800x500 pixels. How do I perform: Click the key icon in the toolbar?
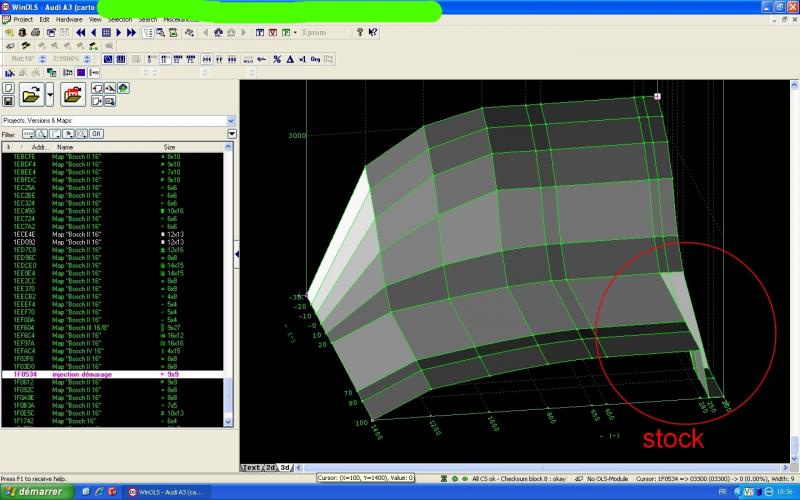(x=360, y=32)
